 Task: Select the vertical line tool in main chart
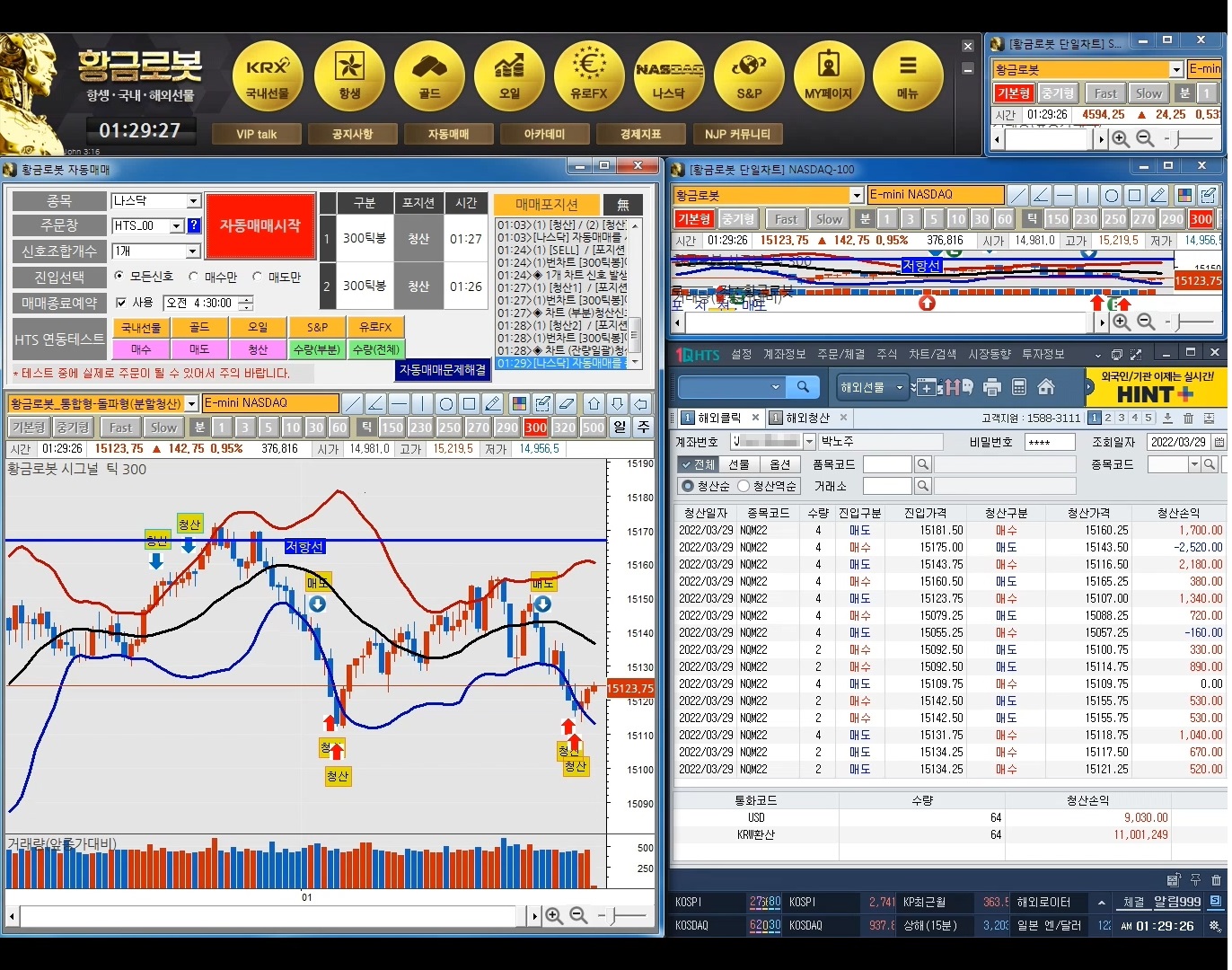pyautogui.click(x=423, y=403)
